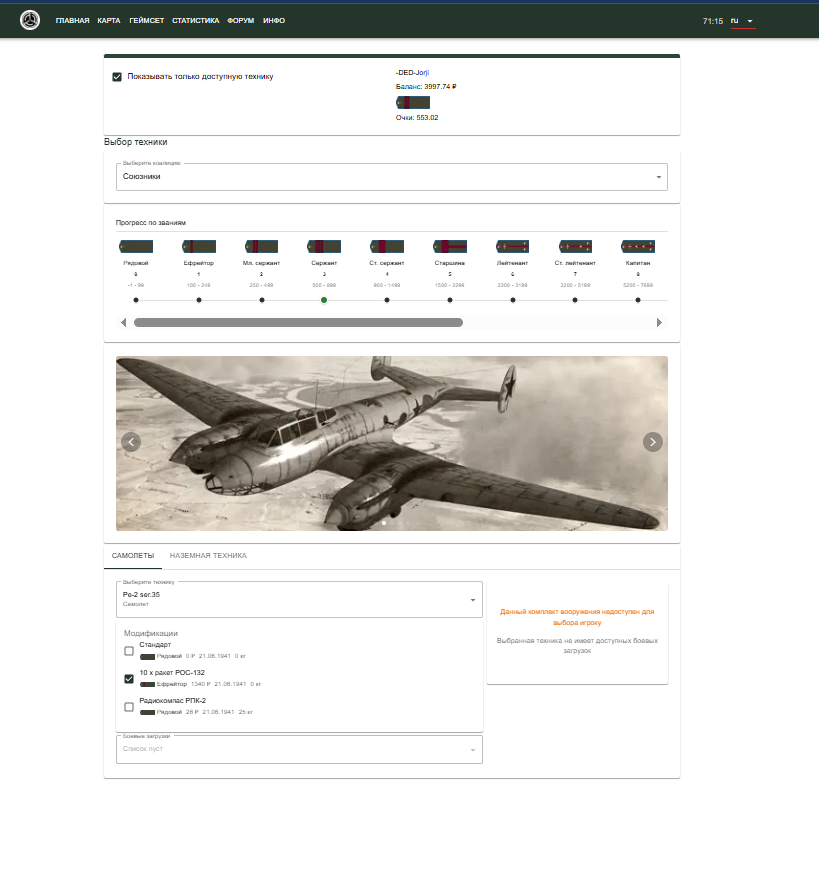Uncheck 'Показывать только доступную технику' checkbox
The width and height of the screenshot is (819, 876).
point(117,77)
